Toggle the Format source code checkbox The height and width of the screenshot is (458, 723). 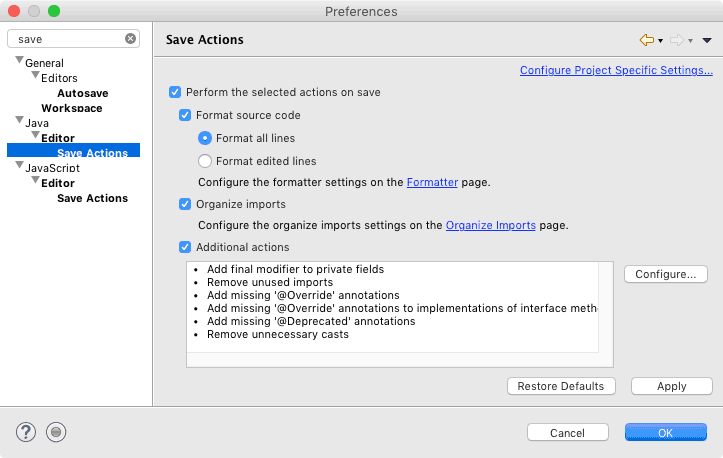point(185,115)
